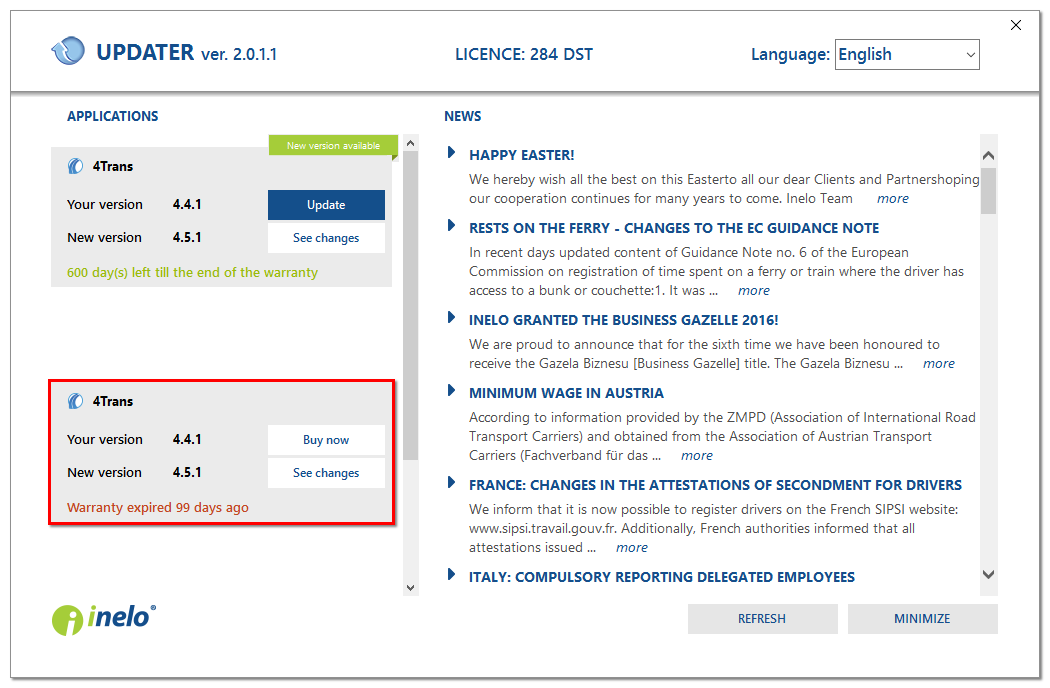Click the Update button for 4Trans
This screenshot has height=688, width=1050.
[x=326, y=205]
